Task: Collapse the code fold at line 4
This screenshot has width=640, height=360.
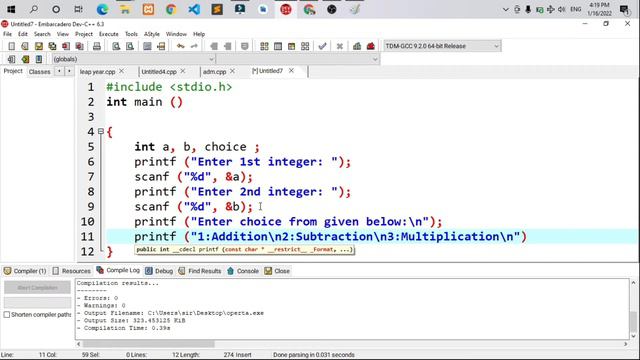Action: click(x=101, y=131)
